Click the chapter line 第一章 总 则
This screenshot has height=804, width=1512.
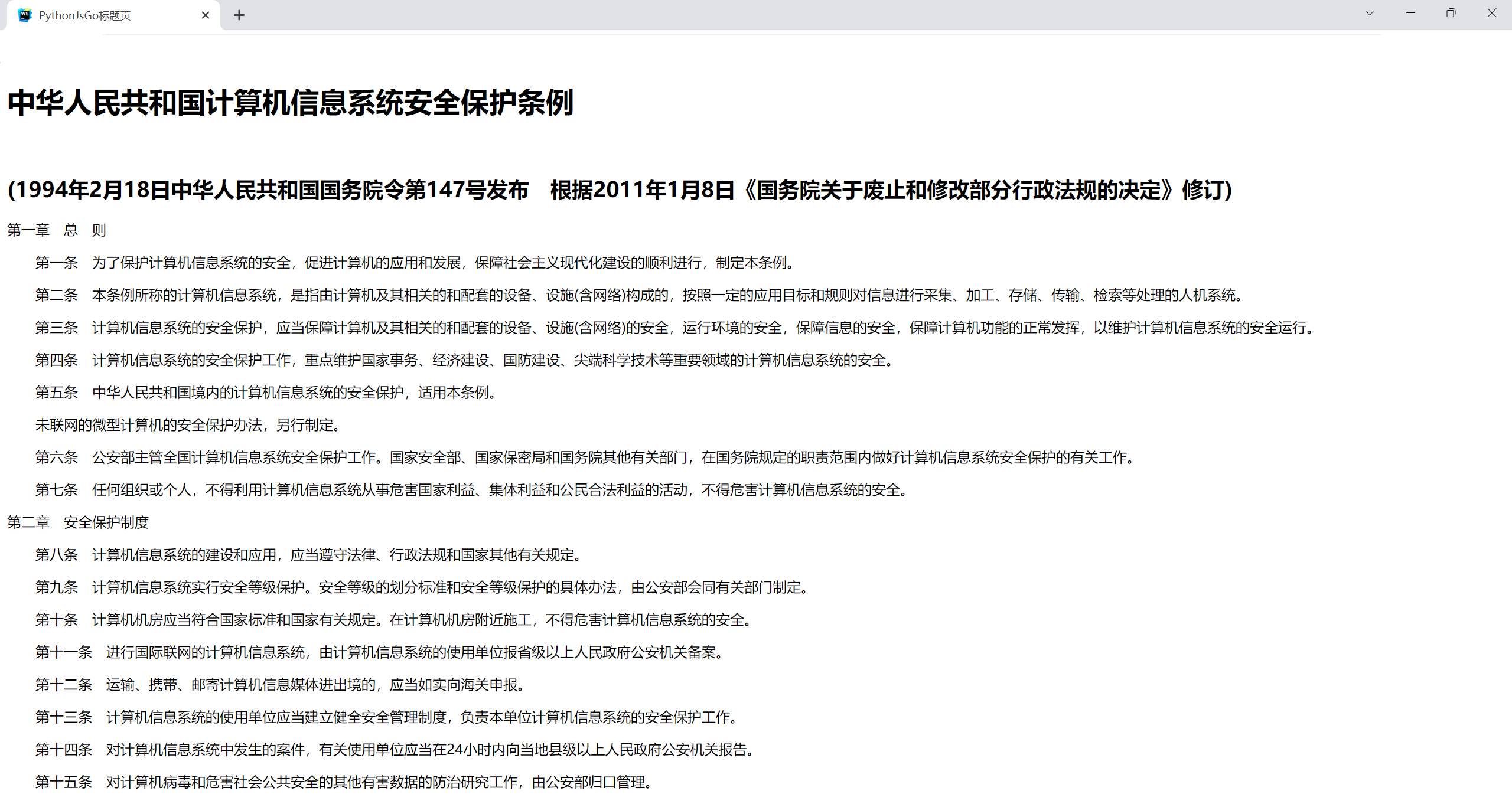coord(57,230)
